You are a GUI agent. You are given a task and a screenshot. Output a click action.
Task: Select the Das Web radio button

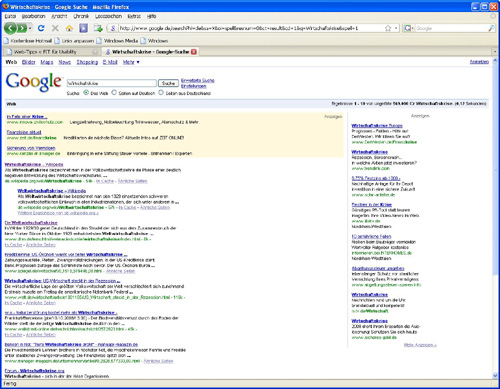click(x=86, y=92)
